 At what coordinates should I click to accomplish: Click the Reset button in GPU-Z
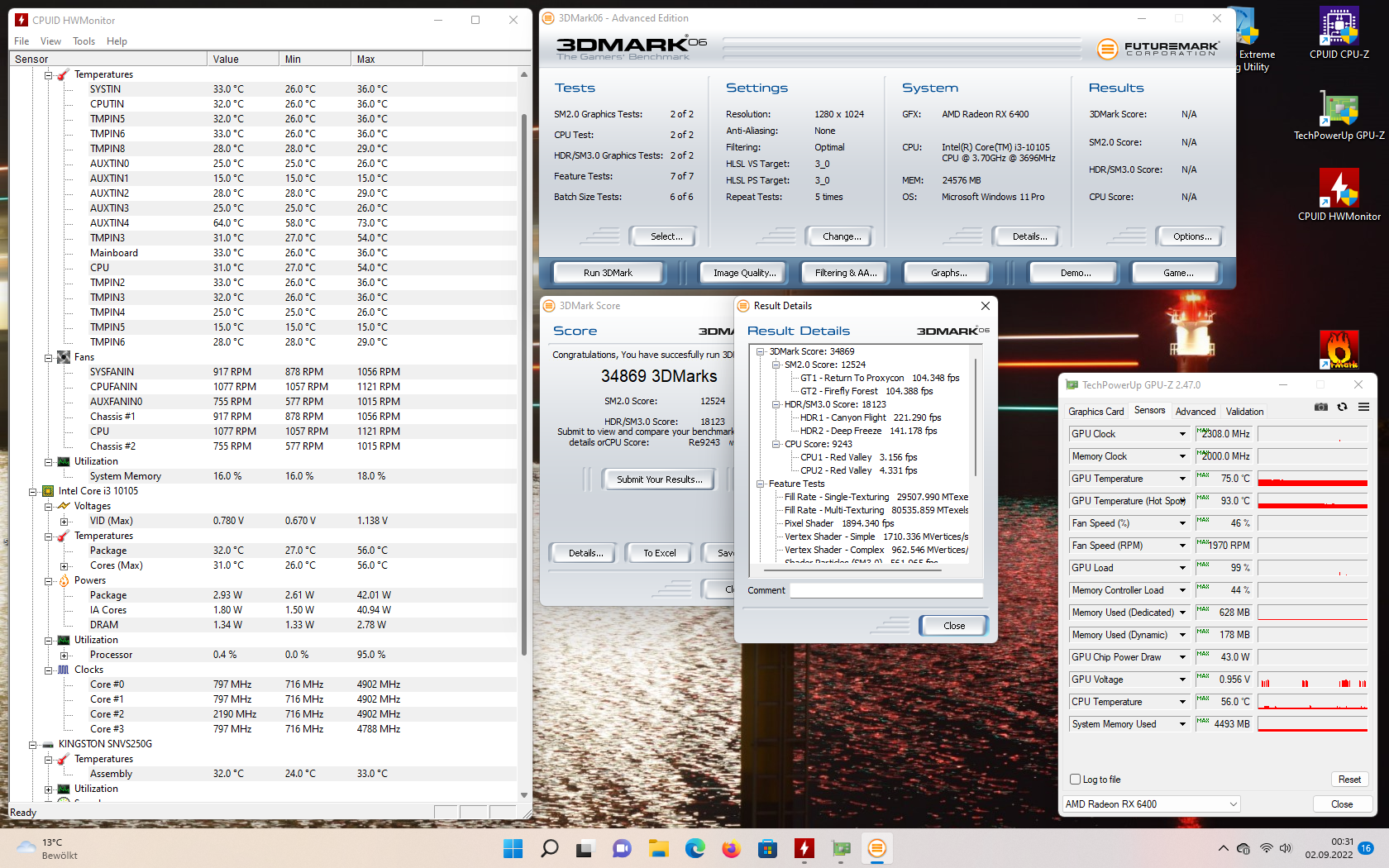(1349, 780)
